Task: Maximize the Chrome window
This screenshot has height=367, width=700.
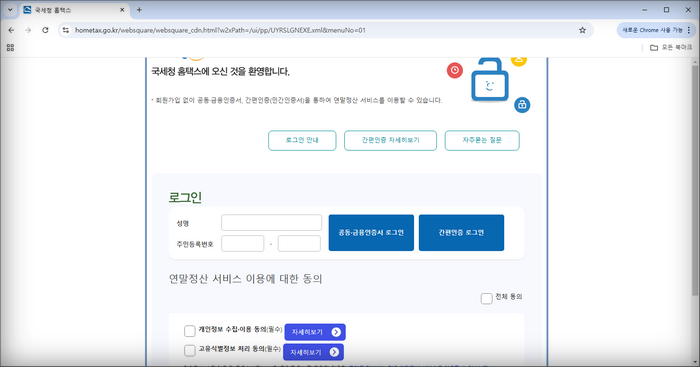Action: tap(667, 10)
